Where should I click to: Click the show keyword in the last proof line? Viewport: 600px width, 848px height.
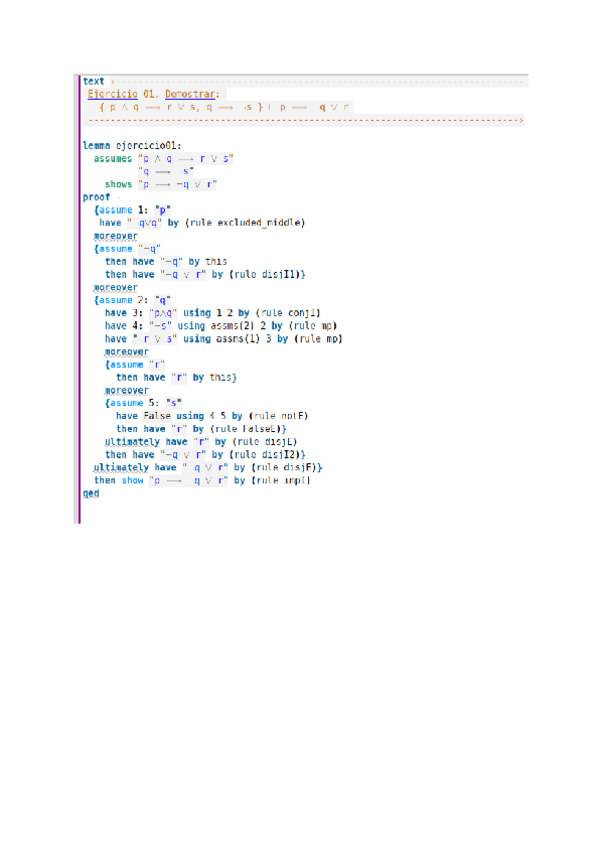click(x=133, y=480)
